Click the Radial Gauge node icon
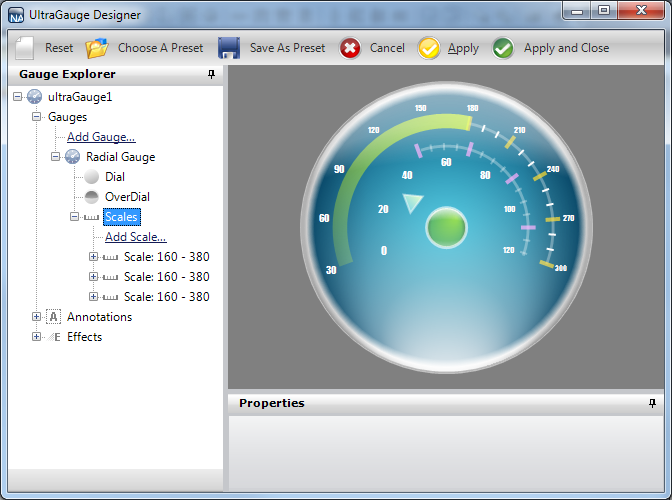Screen dimensions: 672x500 [72, 157]
